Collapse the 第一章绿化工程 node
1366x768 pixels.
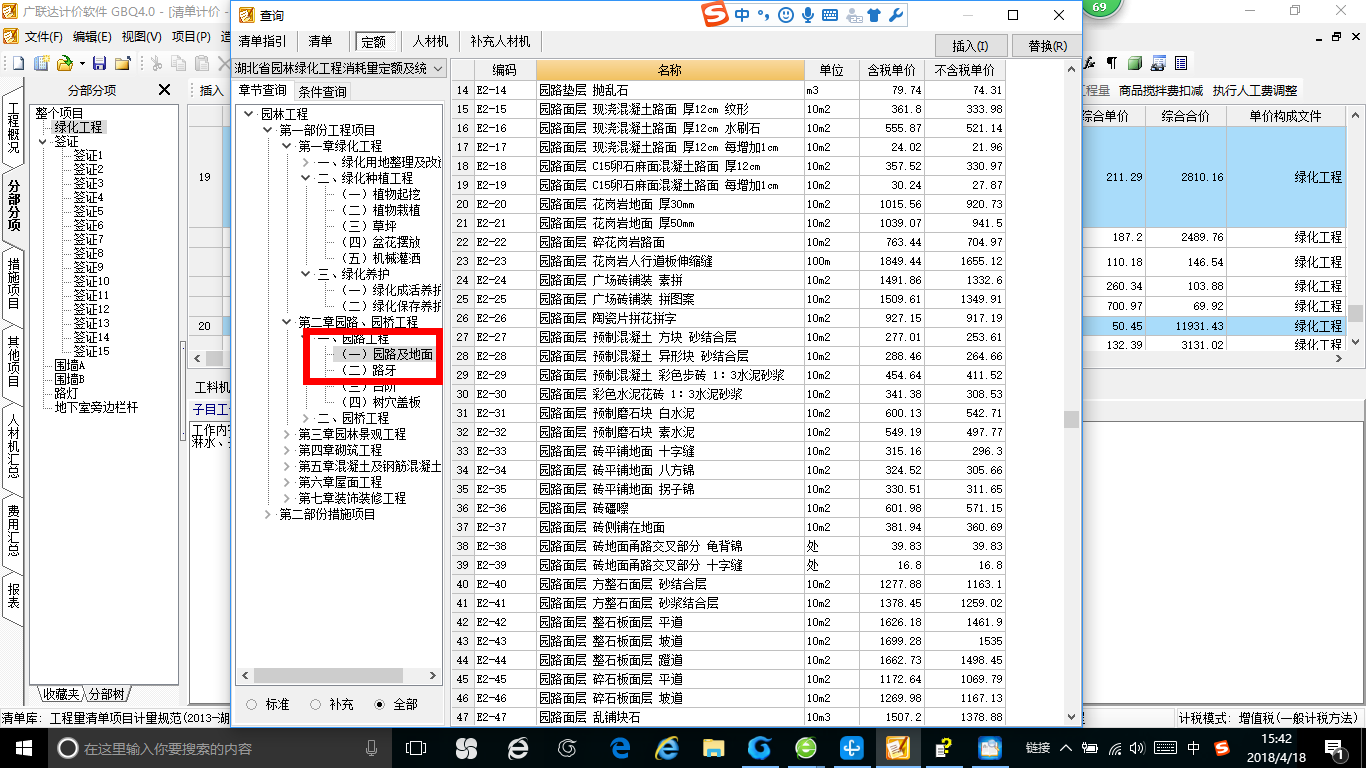coord(286,146)
